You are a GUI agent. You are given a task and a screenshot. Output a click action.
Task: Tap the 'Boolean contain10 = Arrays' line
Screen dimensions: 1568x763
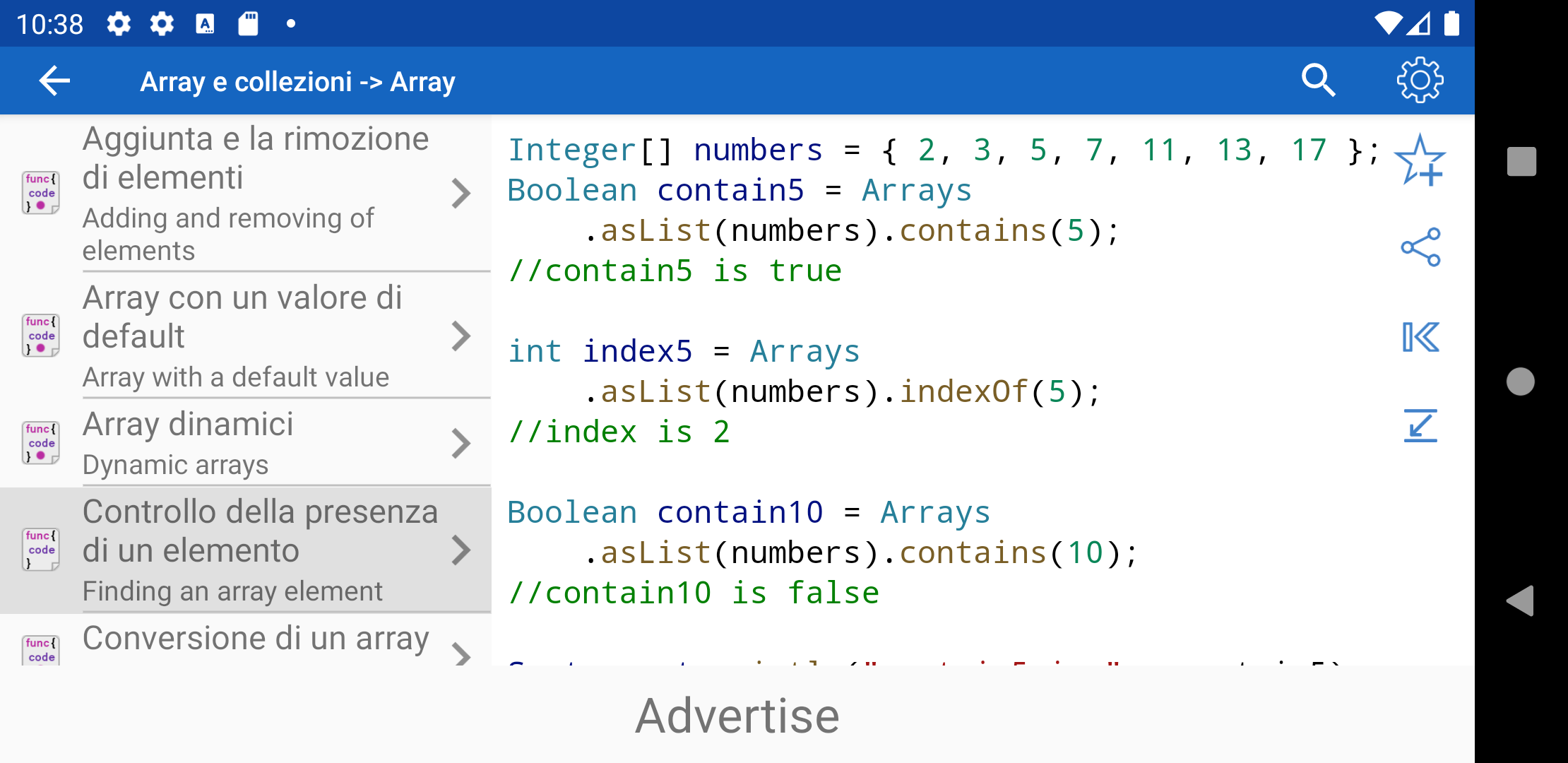pos(749,512)
